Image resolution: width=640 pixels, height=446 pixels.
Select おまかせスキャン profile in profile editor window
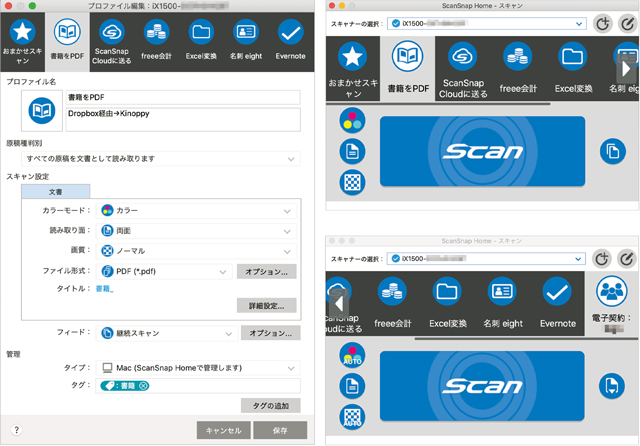coord(22,42)
